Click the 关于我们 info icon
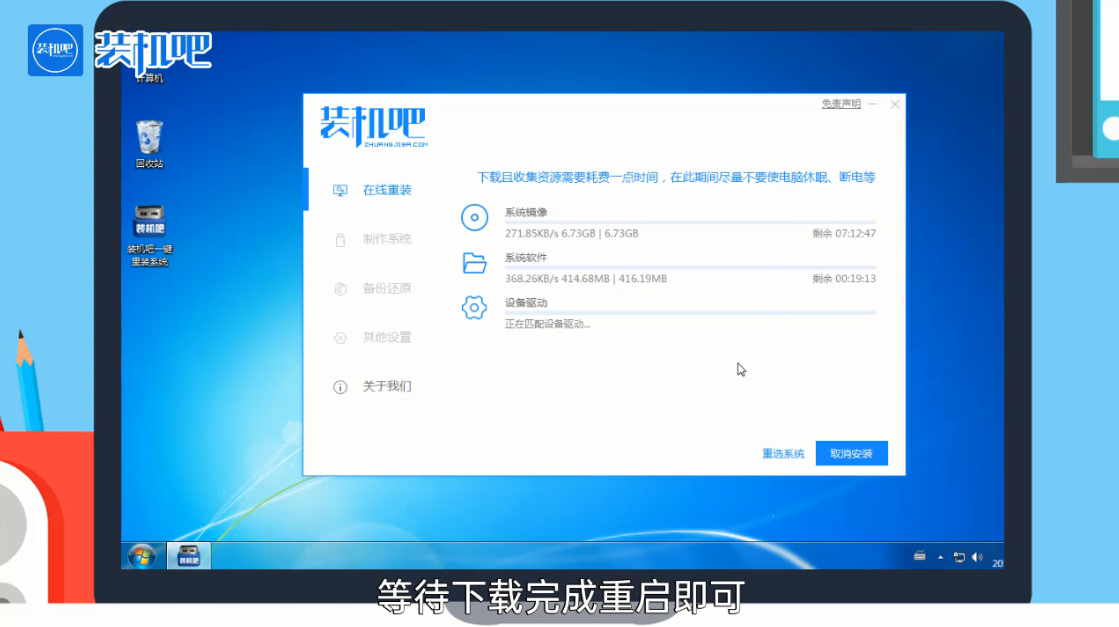Viewport: 1119px width, 627px height. point(340,387)
